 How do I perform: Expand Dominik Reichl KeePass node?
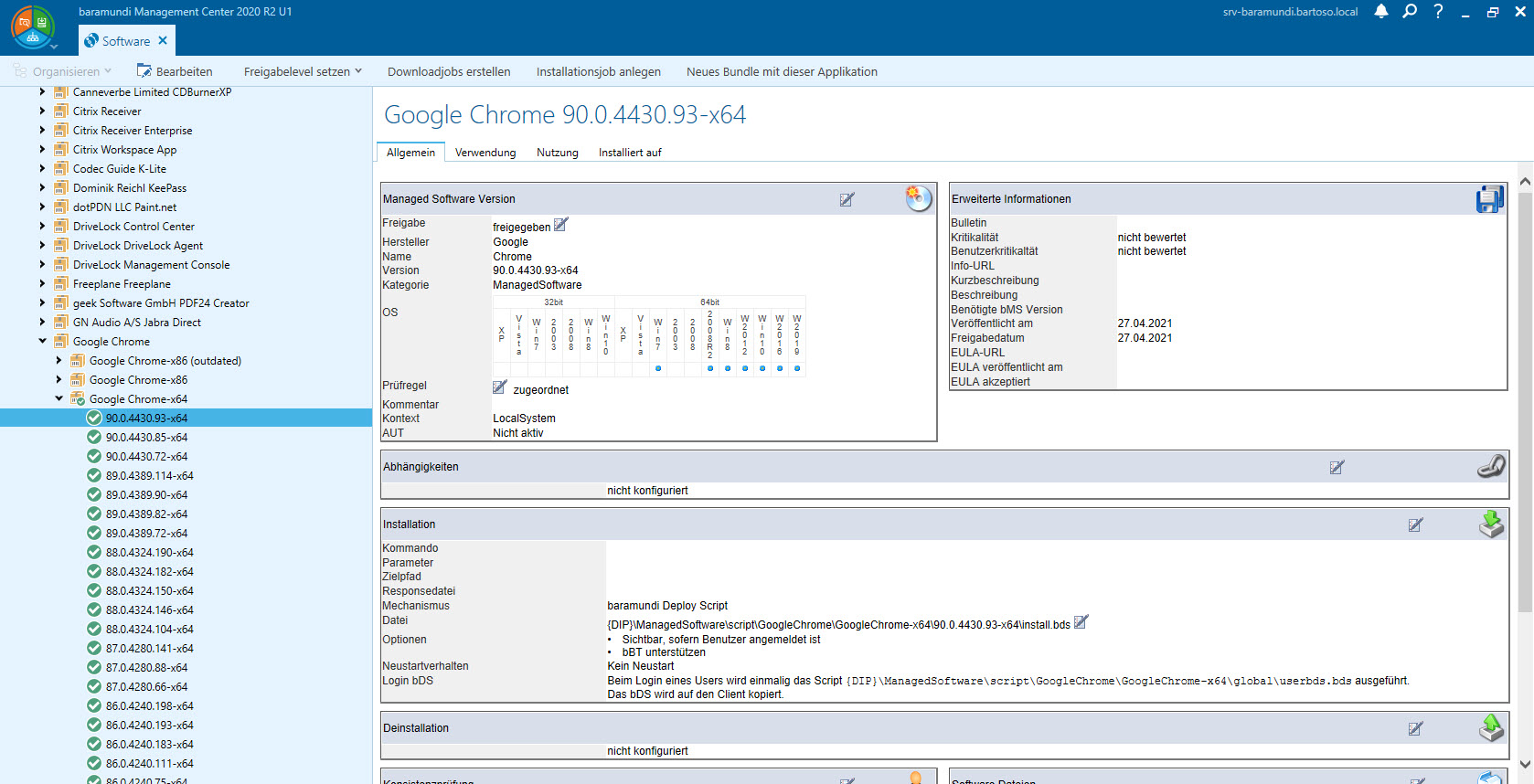(42, 187)
